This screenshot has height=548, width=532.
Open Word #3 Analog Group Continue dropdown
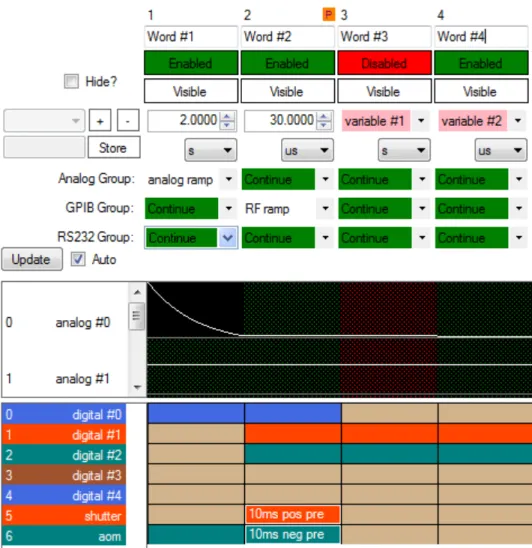tap(422, 179)
